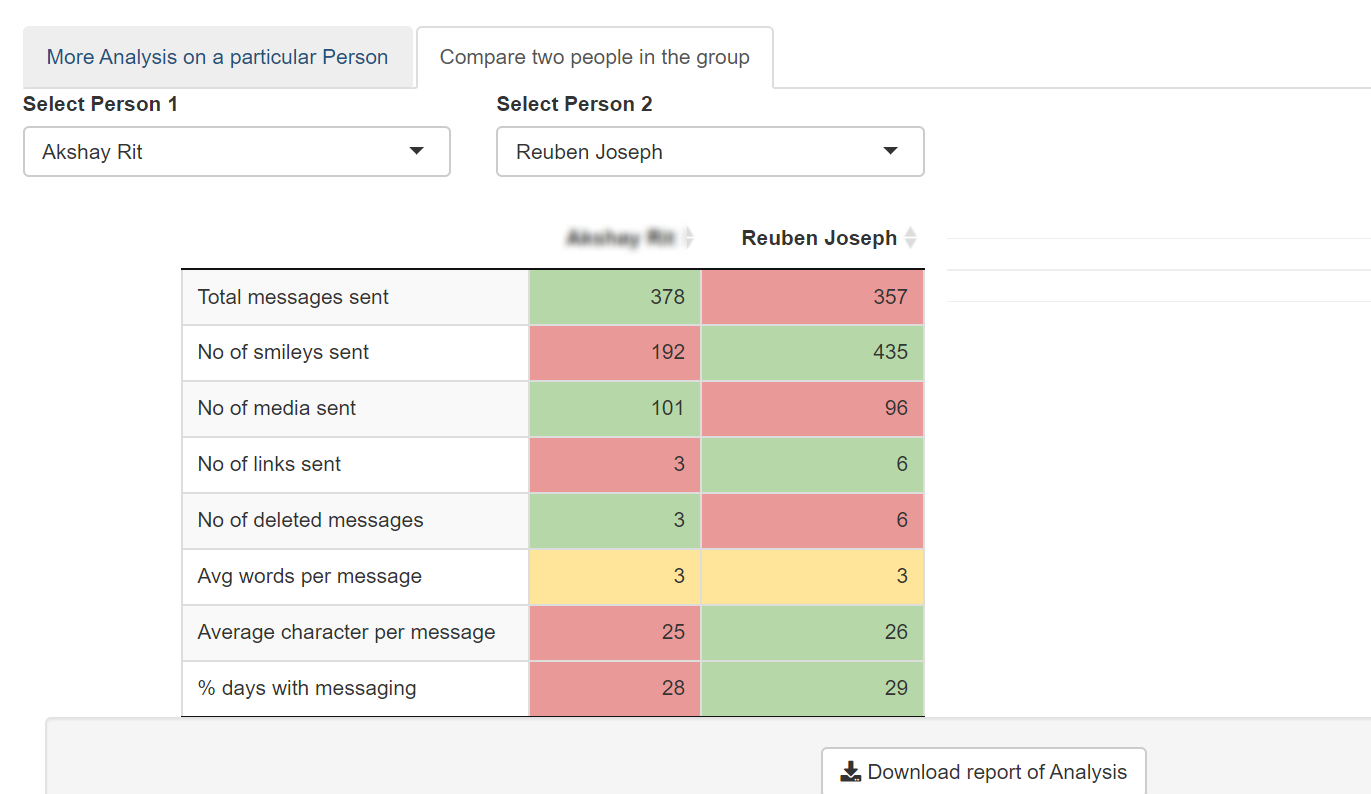Screen dimensions: 1371x794
Task: Open the Select Person 1 dropdown
Action: pos(236,152)
